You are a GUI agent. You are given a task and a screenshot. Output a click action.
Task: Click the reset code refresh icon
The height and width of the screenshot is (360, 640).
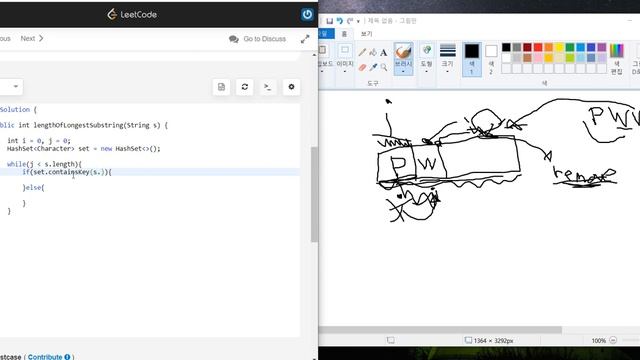244,87
